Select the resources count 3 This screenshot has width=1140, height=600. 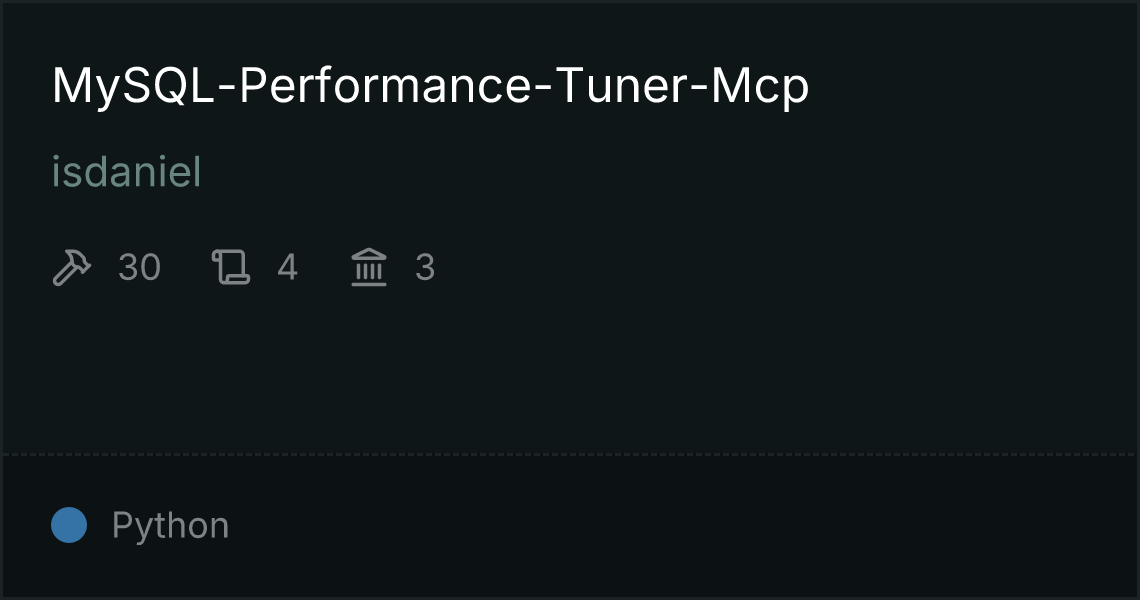[x=425, y=268]
